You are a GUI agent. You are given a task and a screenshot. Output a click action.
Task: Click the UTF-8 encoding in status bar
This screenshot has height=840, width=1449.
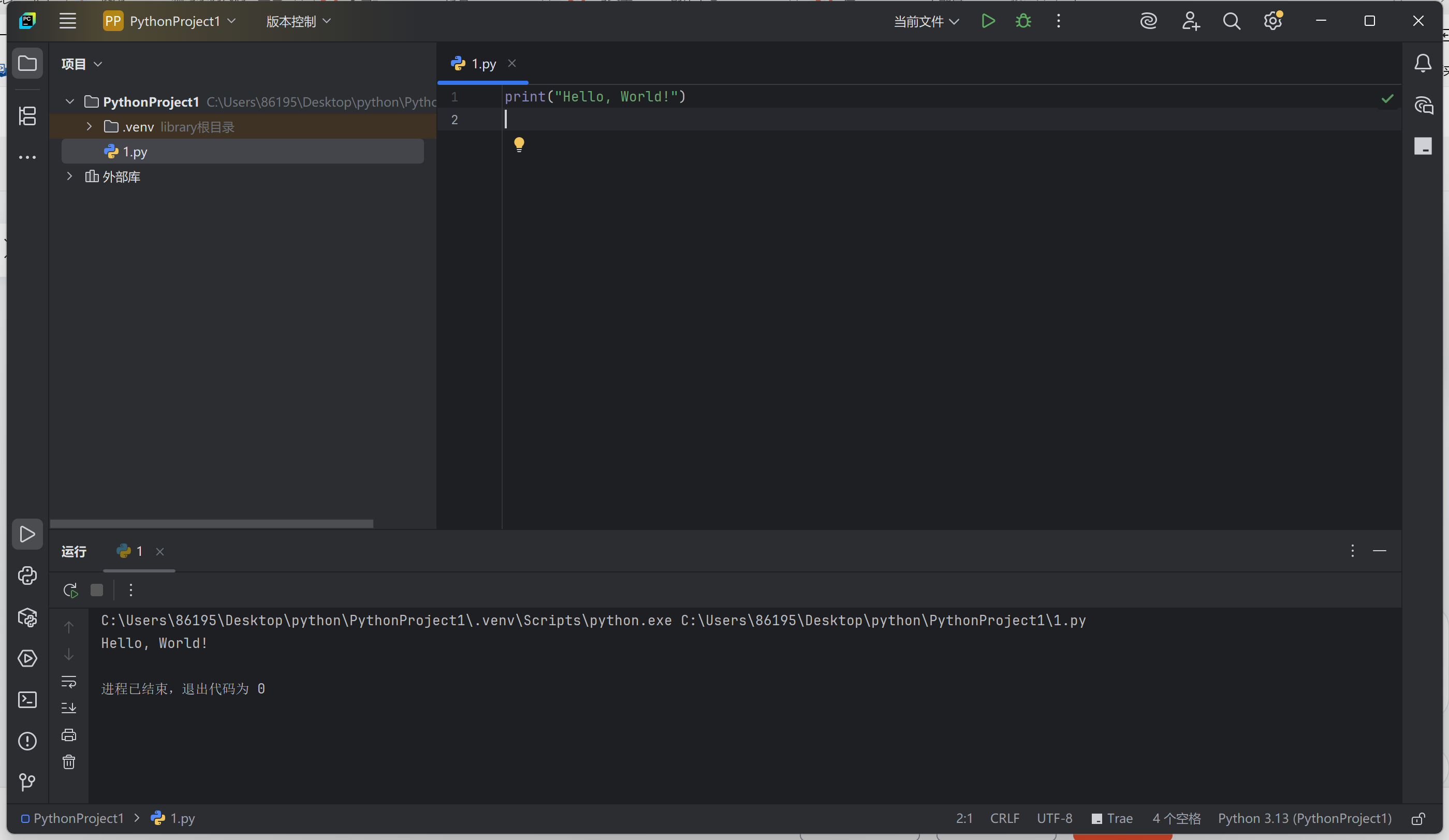[1054, 819]
